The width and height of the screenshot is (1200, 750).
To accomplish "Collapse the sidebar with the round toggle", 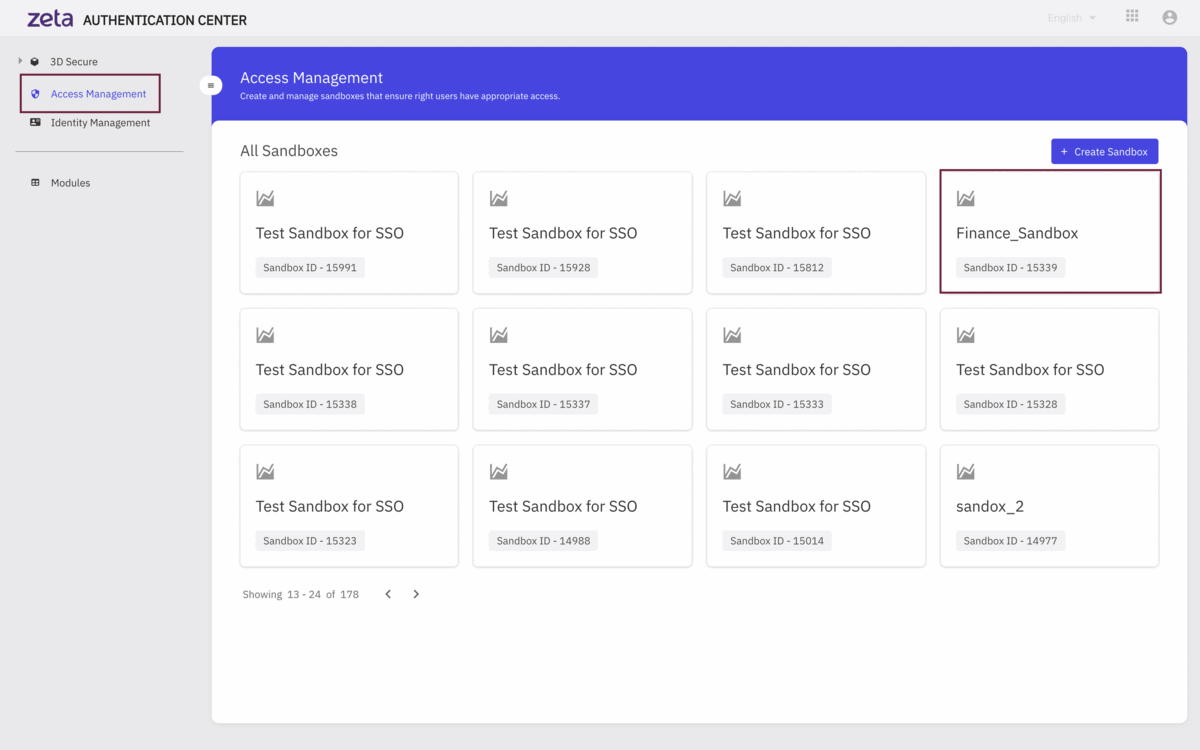I will tap(211, 86).
